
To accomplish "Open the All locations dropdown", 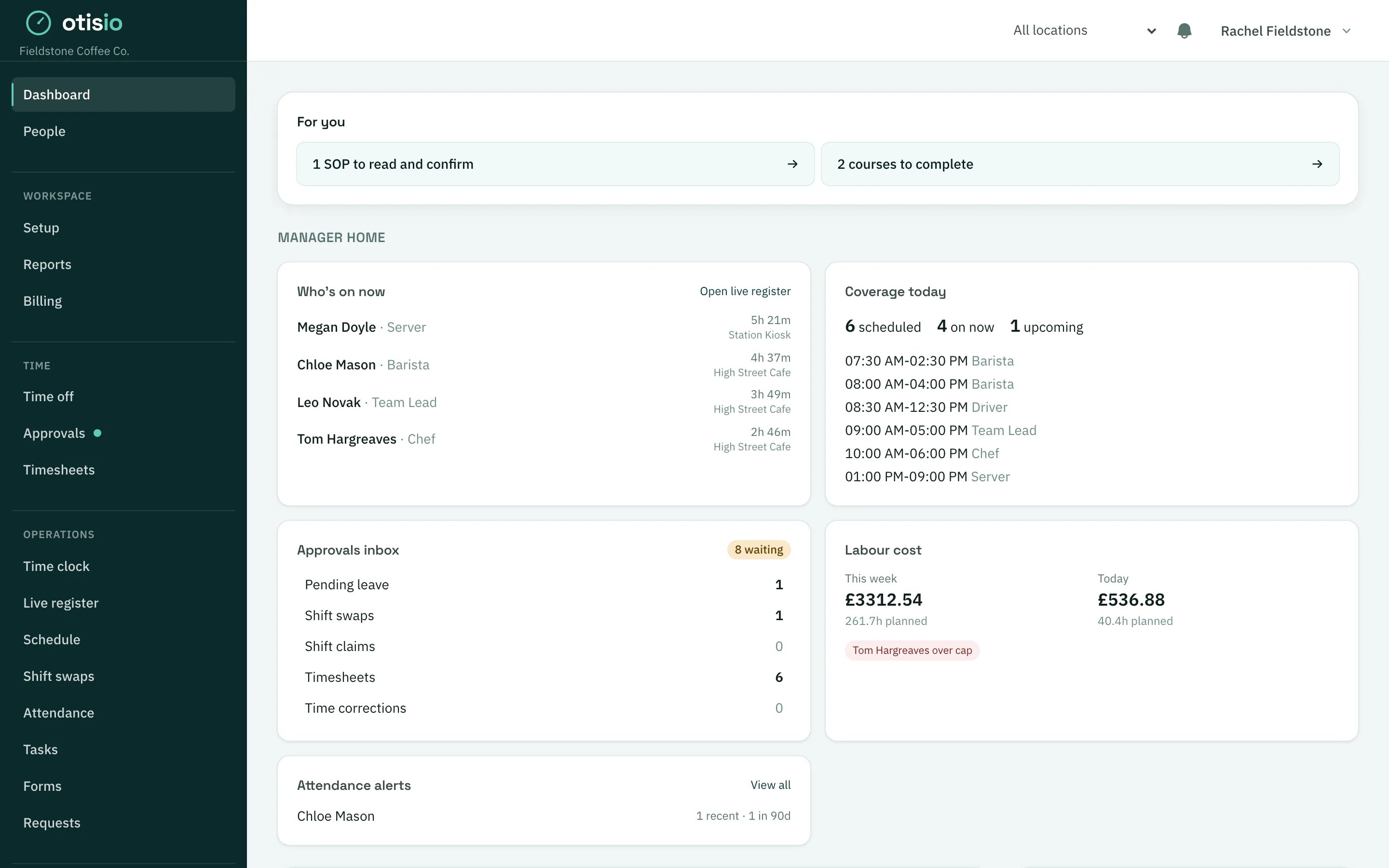I will point(1084,30).
